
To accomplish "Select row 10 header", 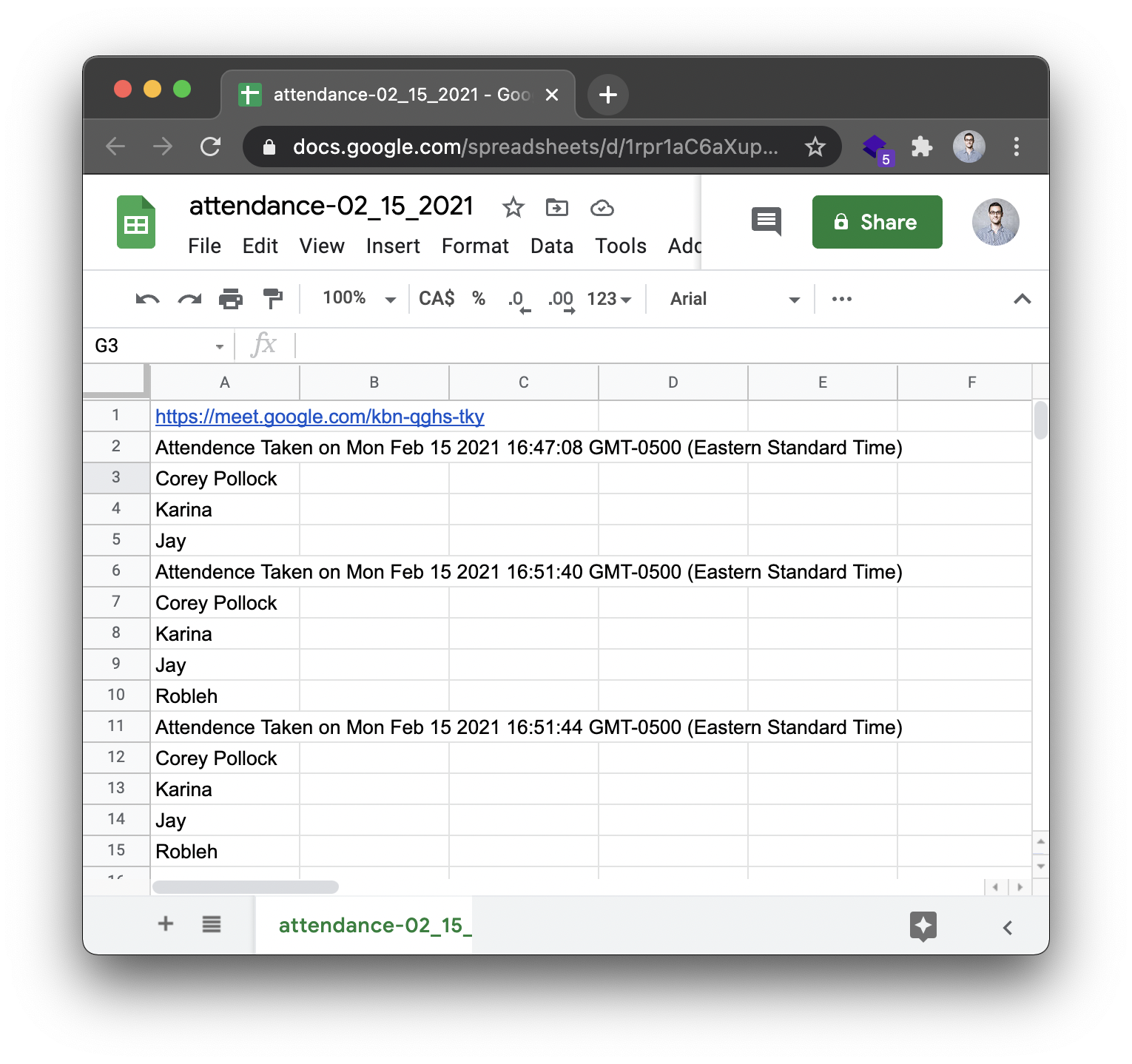I will click(x=116, y=695).
